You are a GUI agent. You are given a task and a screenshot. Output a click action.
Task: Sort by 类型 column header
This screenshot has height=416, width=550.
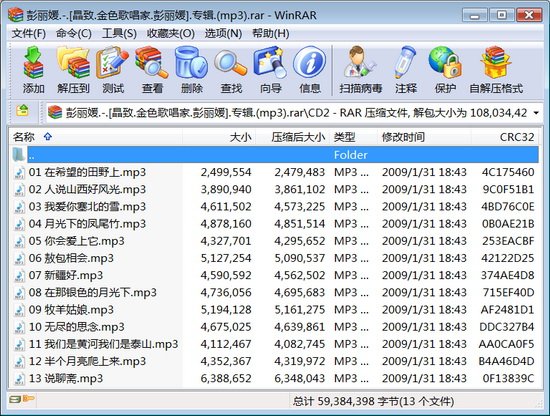354,137
